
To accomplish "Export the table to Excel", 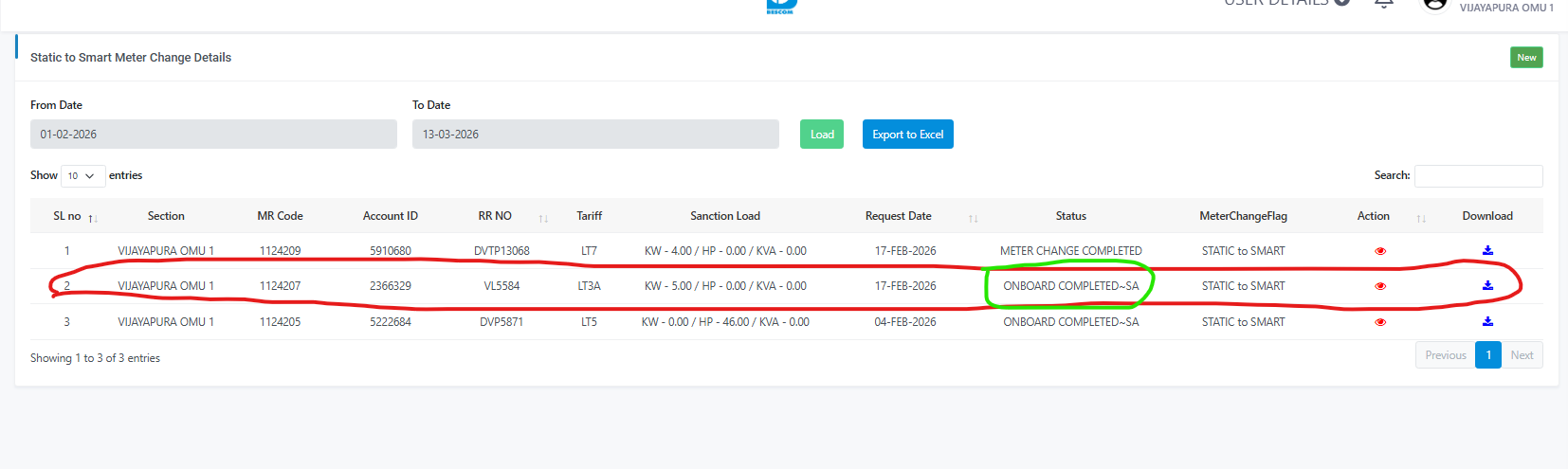I will (x=907, y=135).
